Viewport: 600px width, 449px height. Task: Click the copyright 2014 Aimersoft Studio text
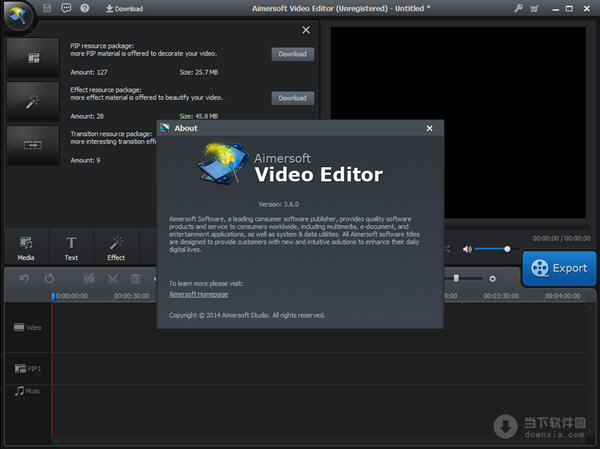coord(247,315)
